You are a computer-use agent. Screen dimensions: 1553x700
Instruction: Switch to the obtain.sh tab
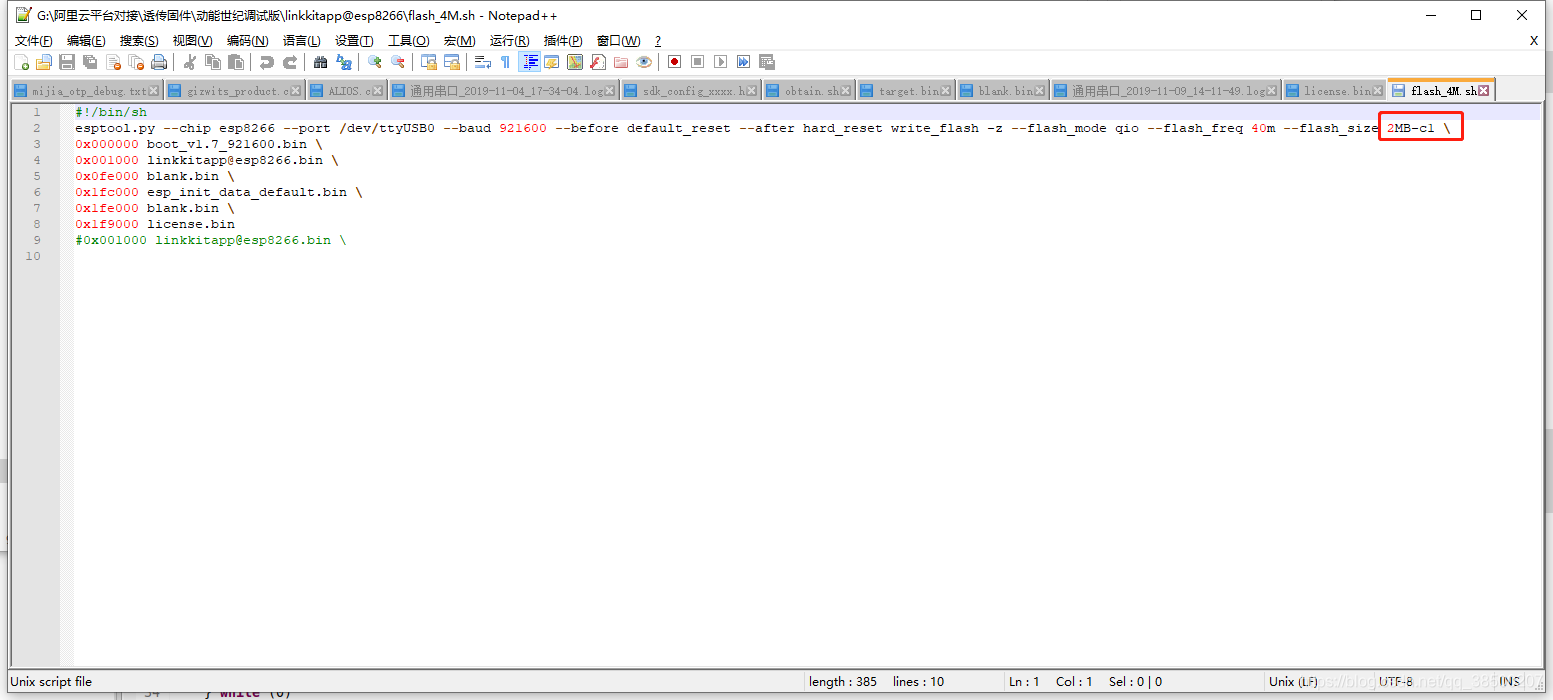[809, 91]
